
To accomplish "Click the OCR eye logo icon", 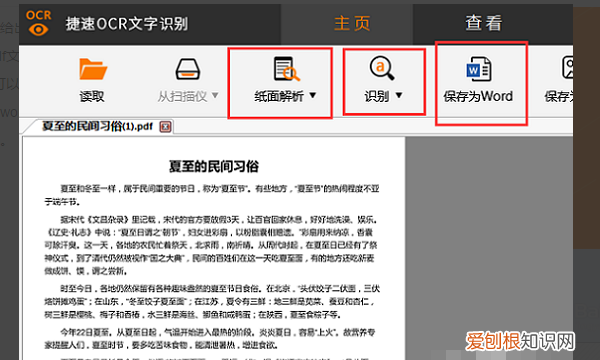I will click(x=38, y=23).
